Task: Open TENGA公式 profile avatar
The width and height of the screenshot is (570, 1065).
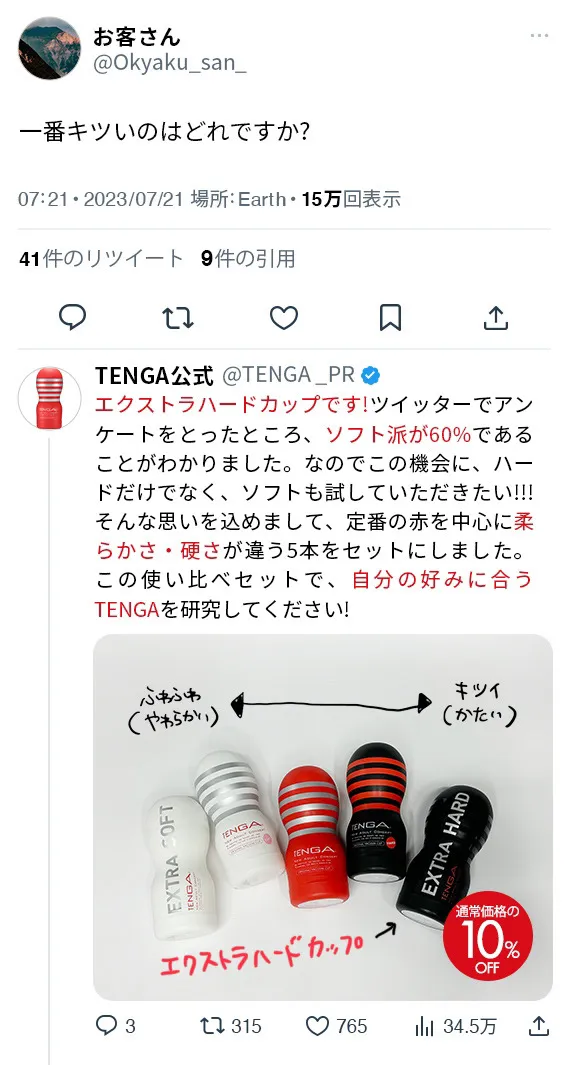Action: (49, 398)
